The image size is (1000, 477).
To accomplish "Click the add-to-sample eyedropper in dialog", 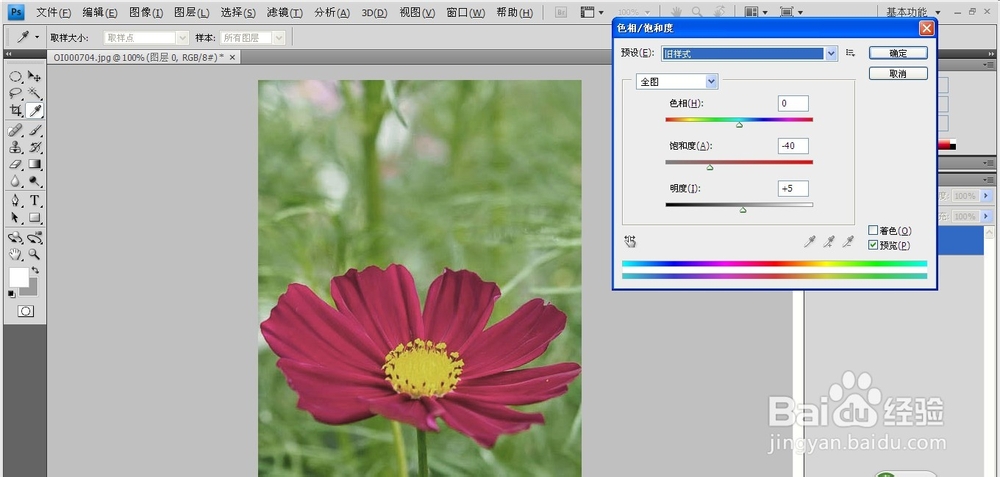I will (829, 241).
